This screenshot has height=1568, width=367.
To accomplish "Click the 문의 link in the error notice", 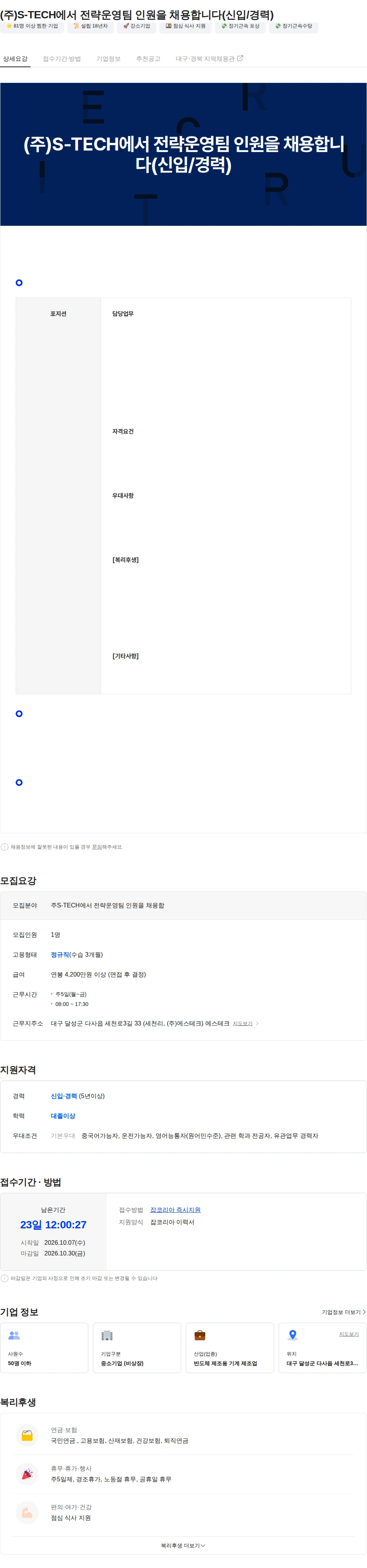I will click(97, 847).
